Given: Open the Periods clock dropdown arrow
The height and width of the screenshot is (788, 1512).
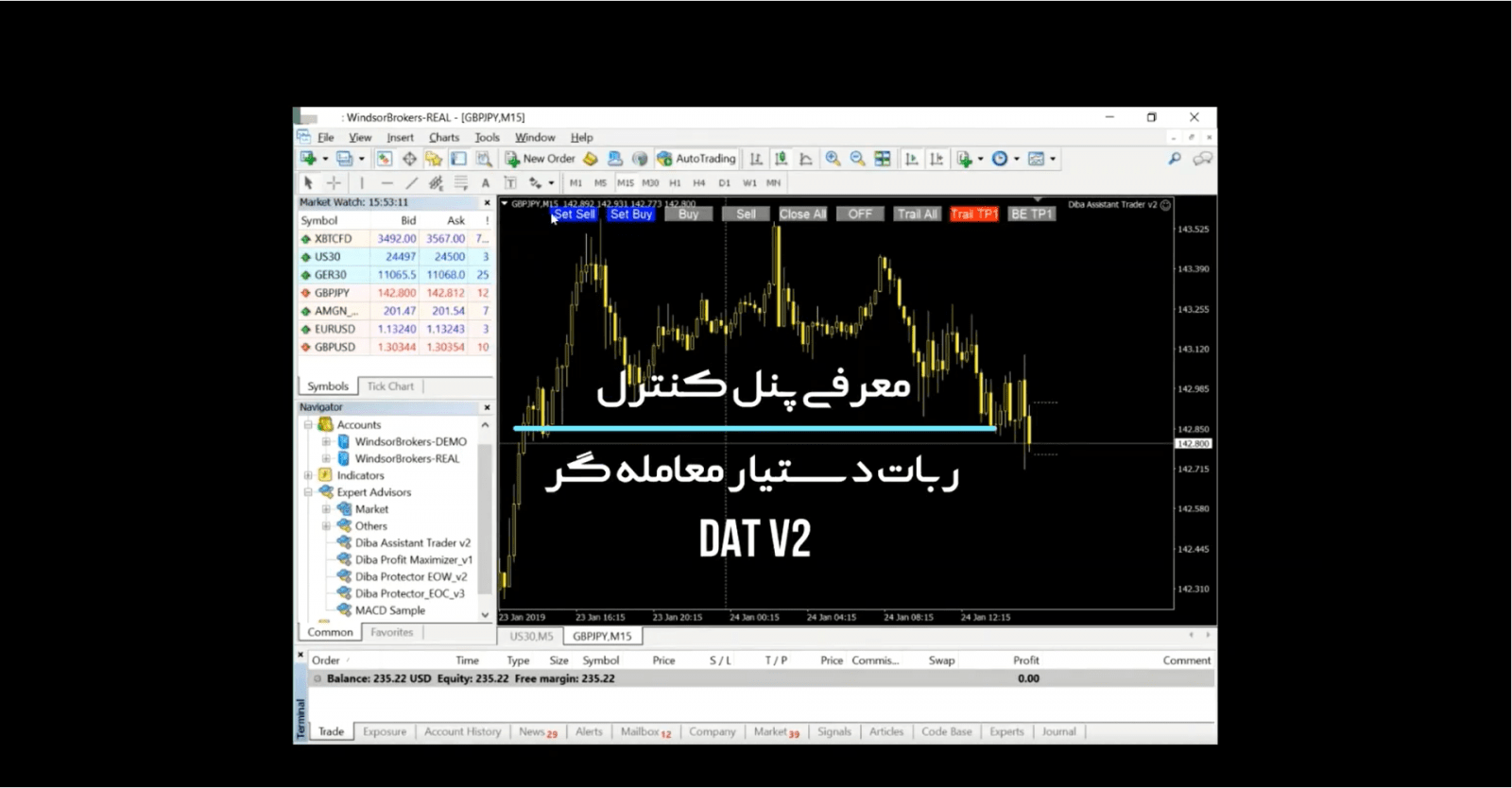Looking at the screenshot, I should [1017, 159].
